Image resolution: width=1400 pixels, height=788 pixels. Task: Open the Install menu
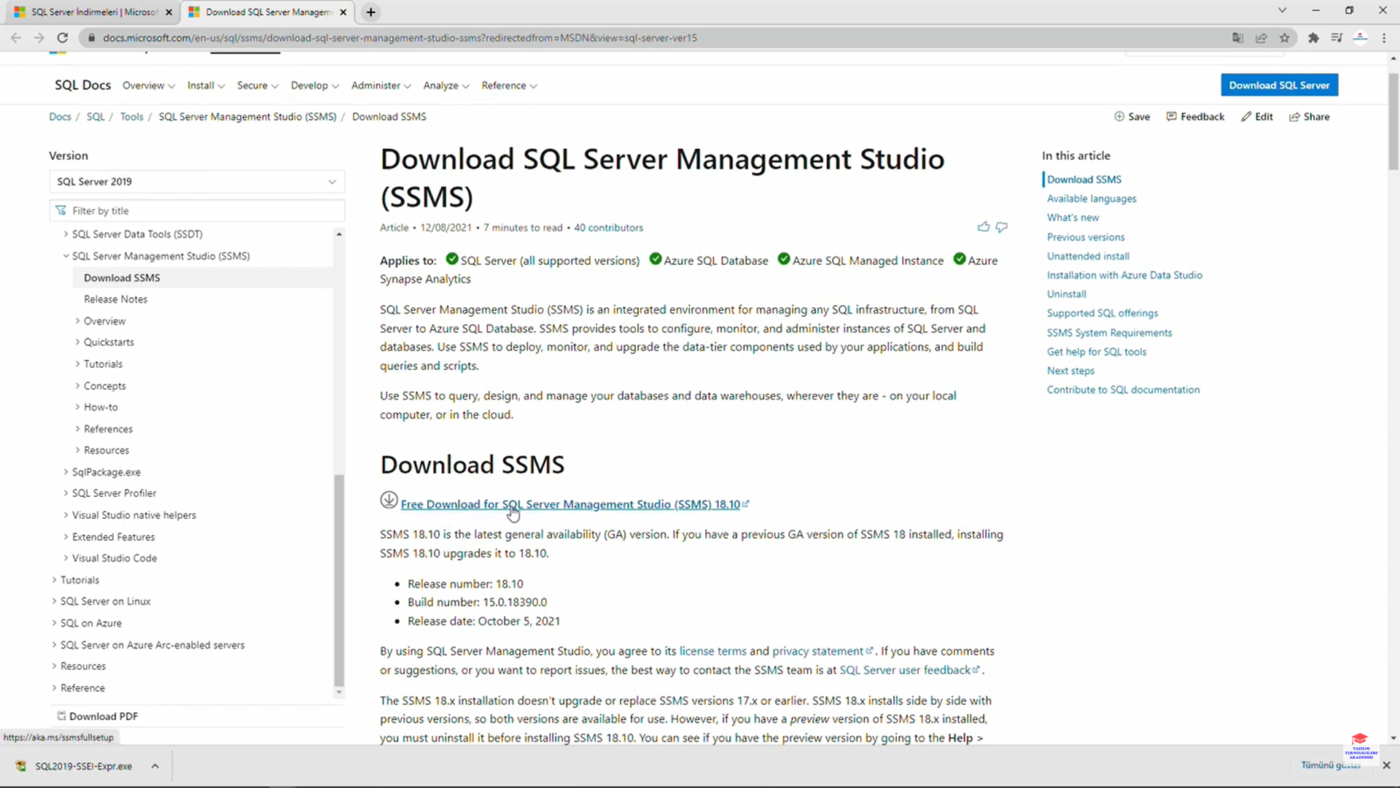(206, 86)
